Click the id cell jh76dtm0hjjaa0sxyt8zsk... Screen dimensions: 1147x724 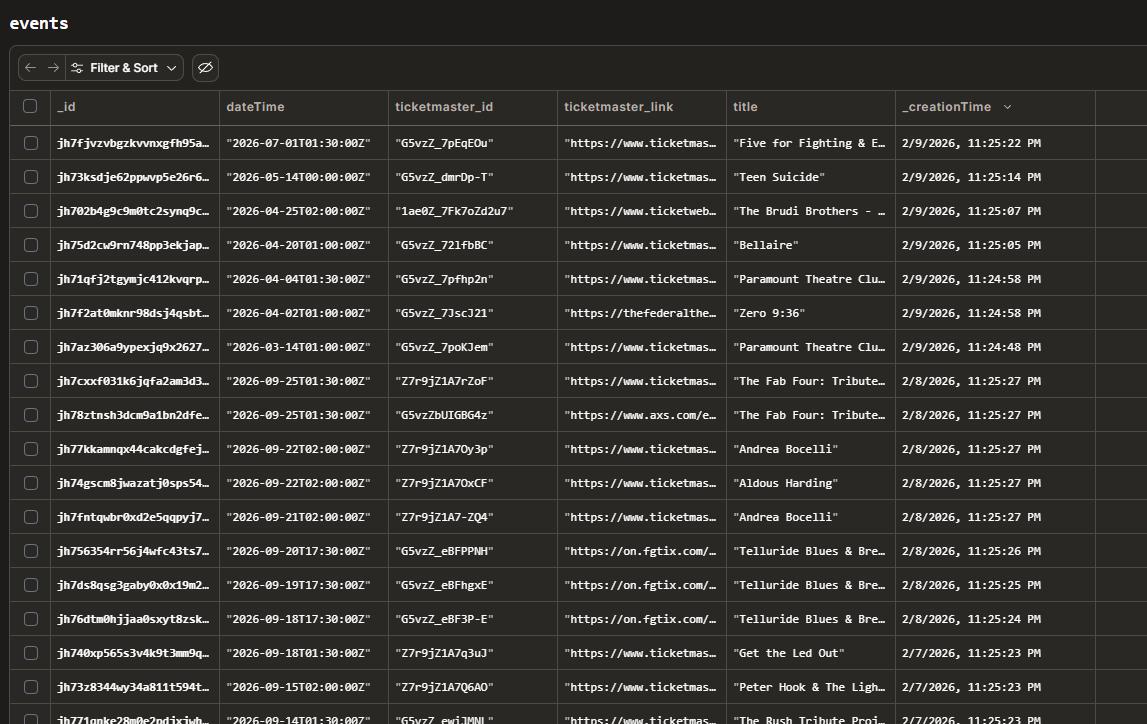(x=133, y=619)
